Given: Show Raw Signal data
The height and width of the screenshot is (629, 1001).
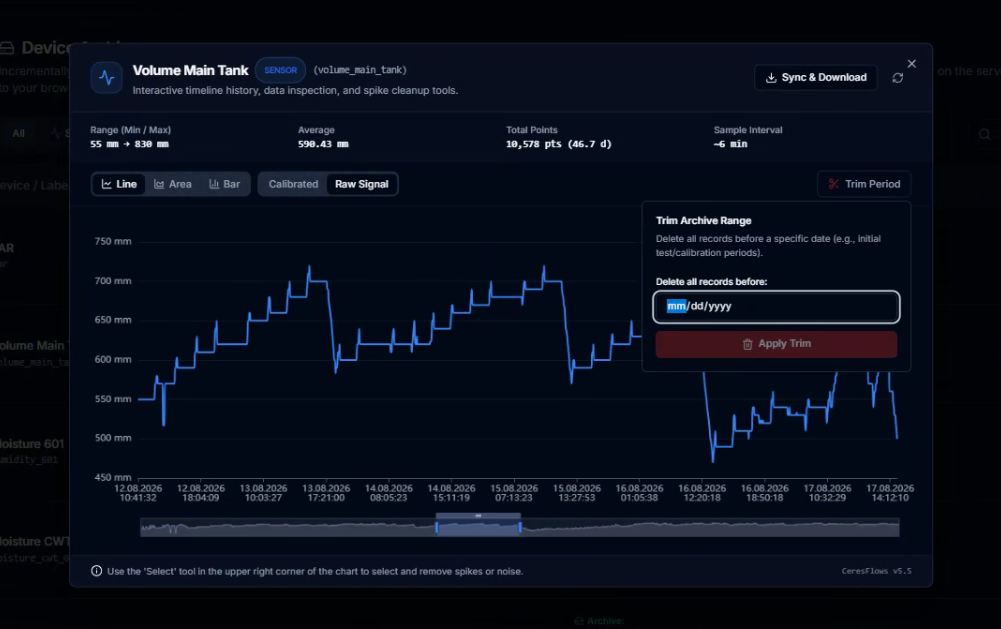Looking at the screenshot, I should [x=361, y=184].
